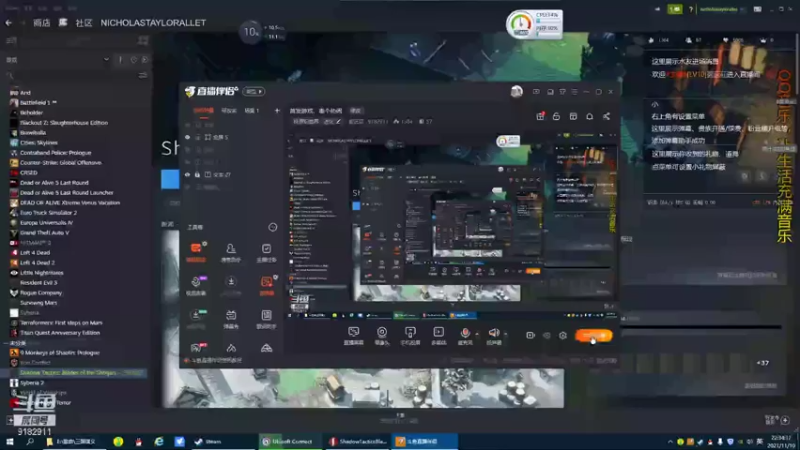Click the blue play button under the game title
Viewport: 800px width, 450px height.
point(170,179)
